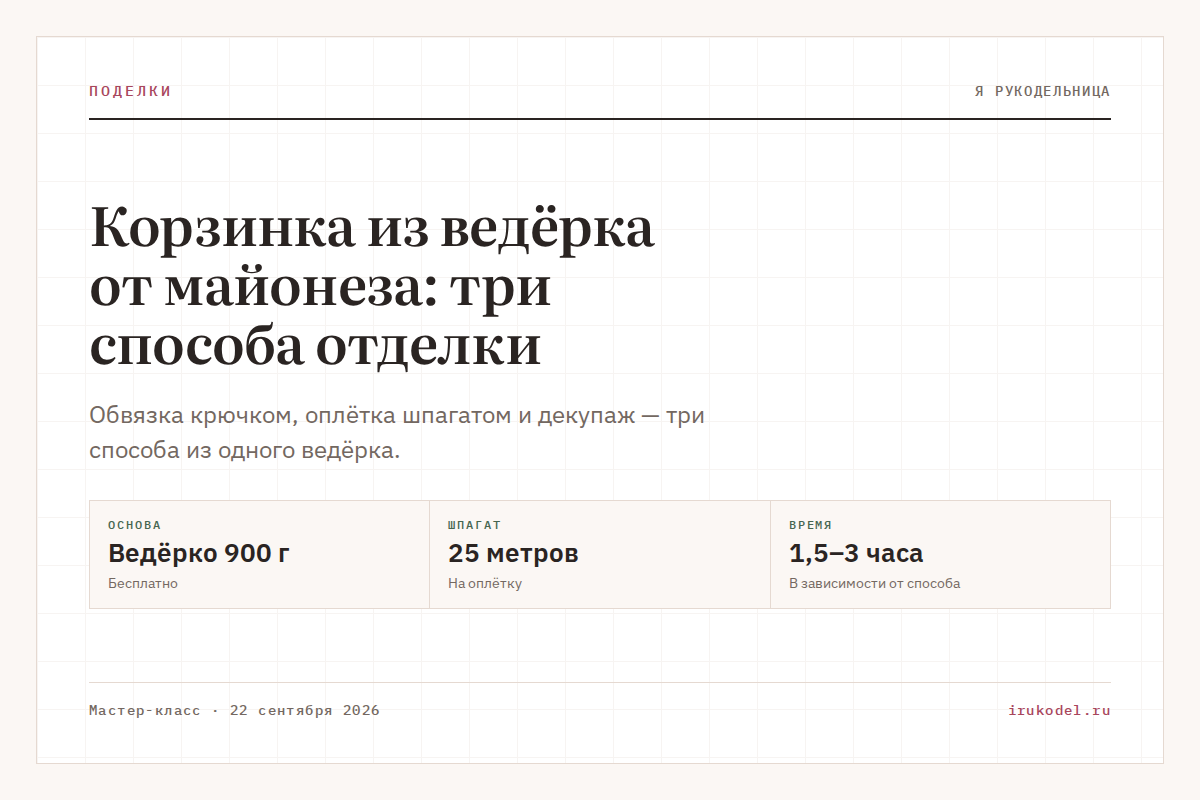Click the value Ведёрко 900 г
The image size is (1200, 800).
tap(199, 553)
